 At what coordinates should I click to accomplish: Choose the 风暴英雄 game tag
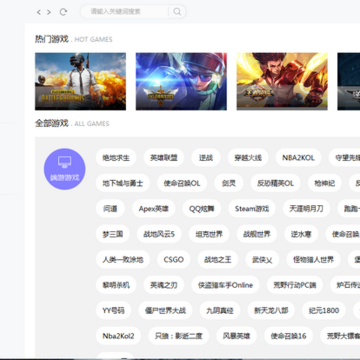237,336
